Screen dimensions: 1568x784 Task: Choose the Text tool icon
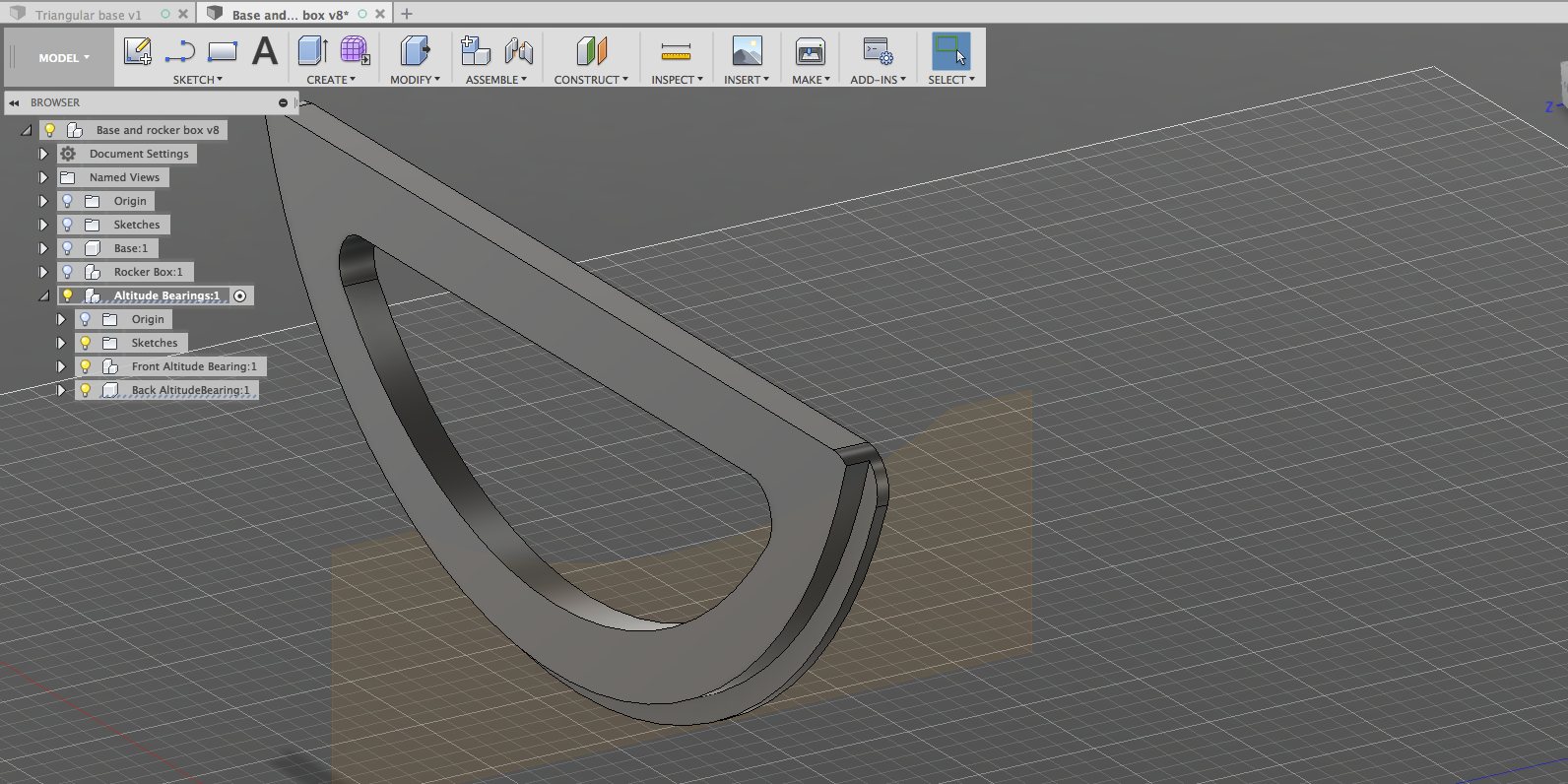pyautogui.click(x=265, y=51)
